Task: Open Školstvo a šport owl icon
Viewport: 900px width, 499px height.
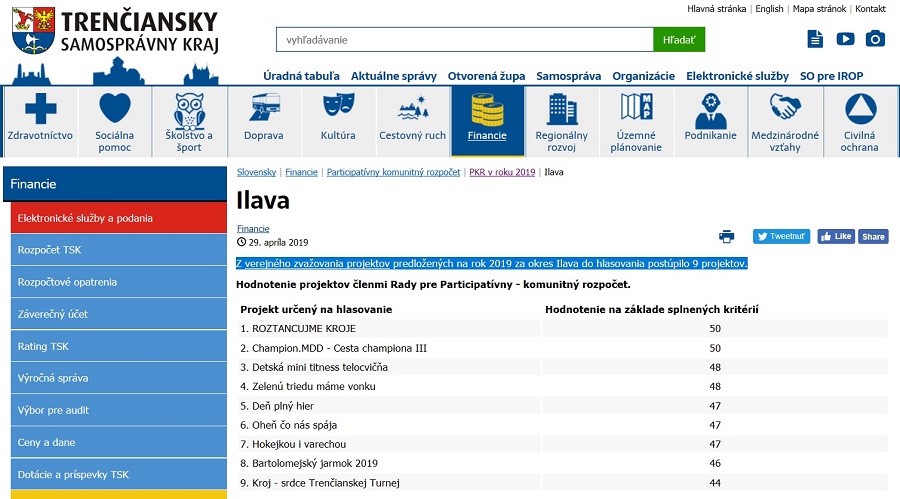Action: tap(189, 108)
